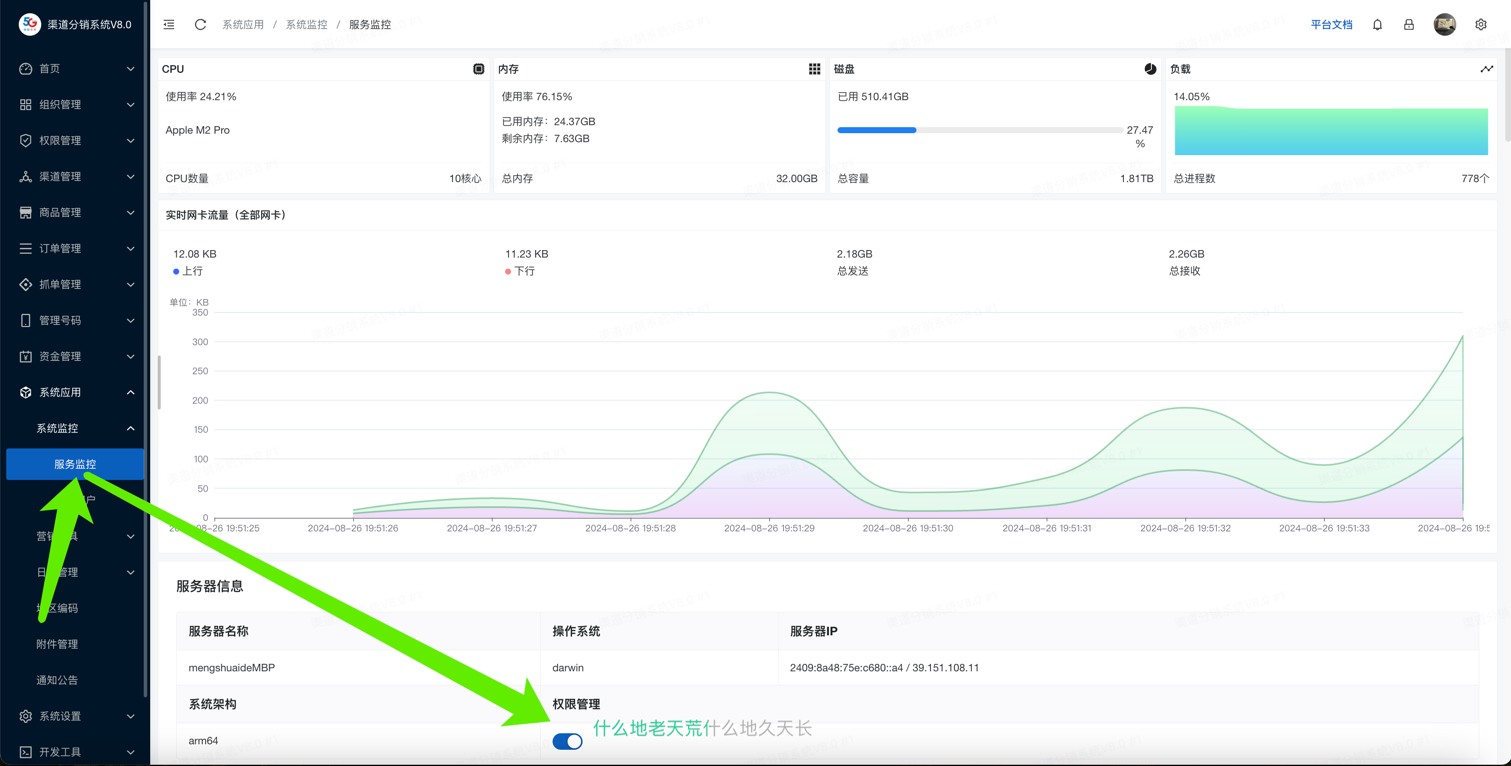
Task: Expand the 订单管理 sidebar menu
Action: tap(75, 248)
